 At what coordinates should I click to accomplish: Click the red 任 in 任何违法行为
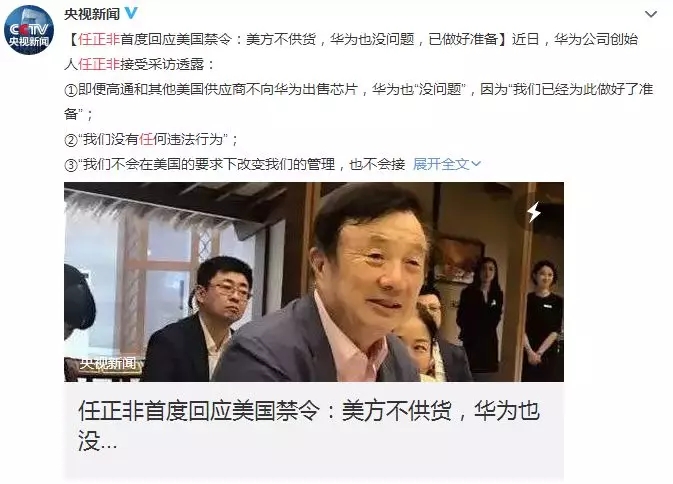[x=146, y=139]
